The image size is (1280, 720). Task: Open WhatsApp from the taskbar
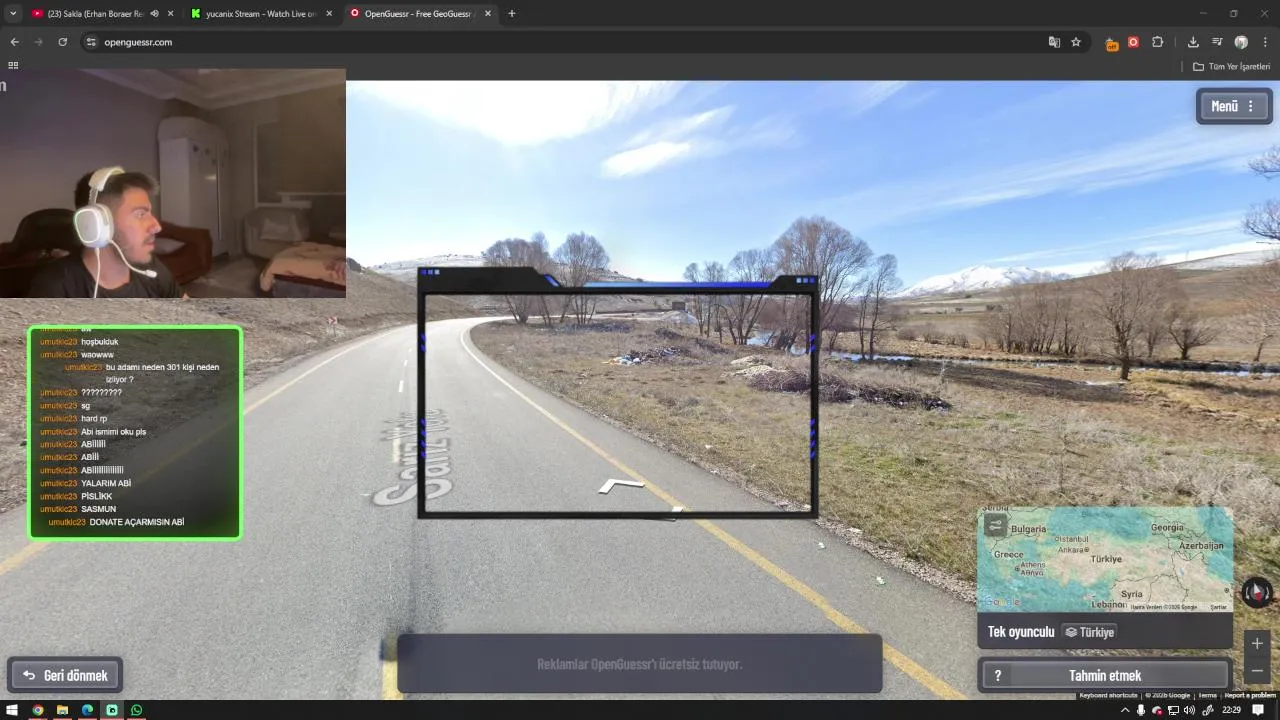coord(137,710)
